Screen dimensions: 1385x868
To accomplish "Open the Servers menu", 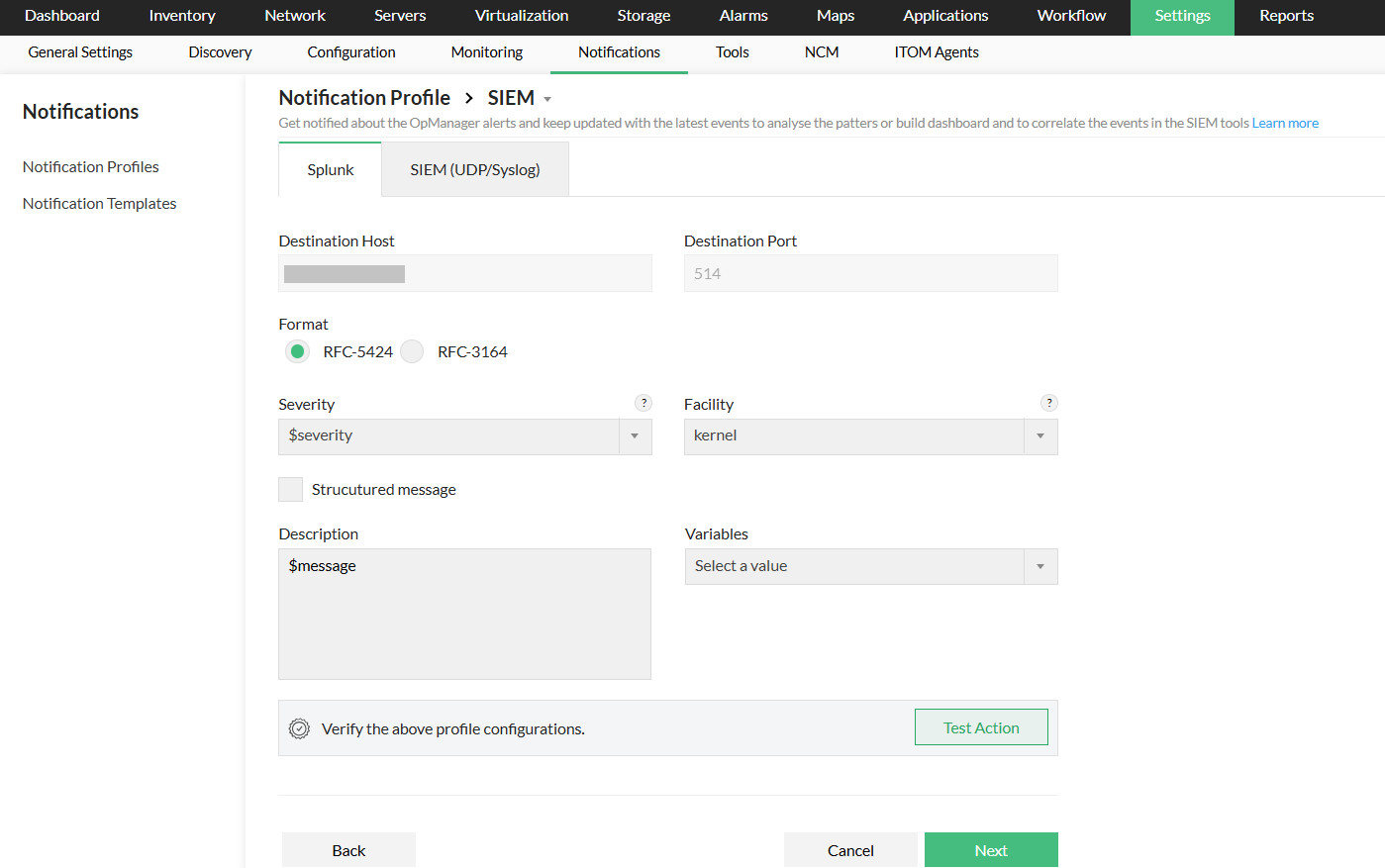I will (x=400, y=16).
